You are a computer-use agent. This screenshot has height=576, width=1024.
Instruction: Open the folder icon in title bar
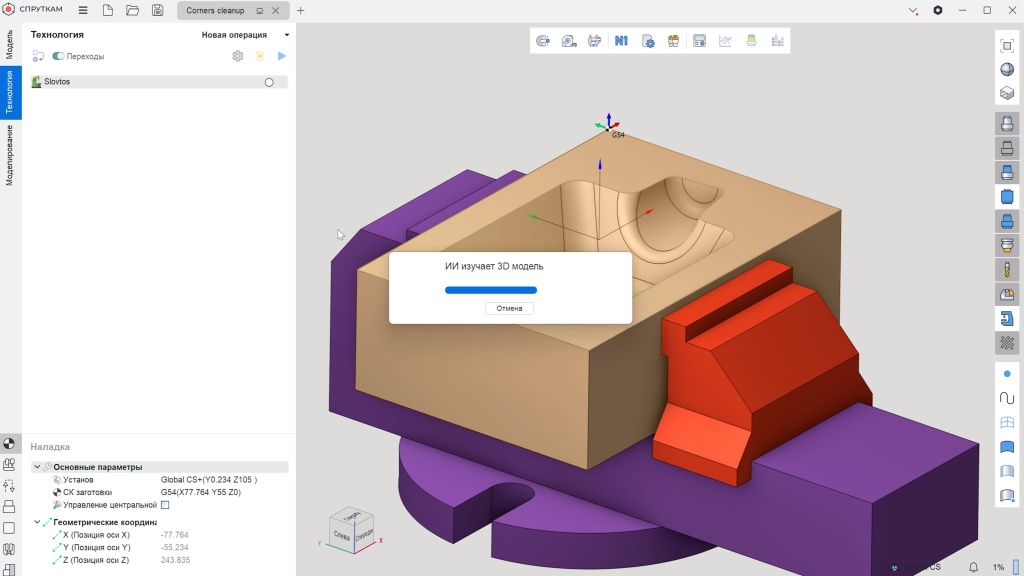click(x=132, y=10)
